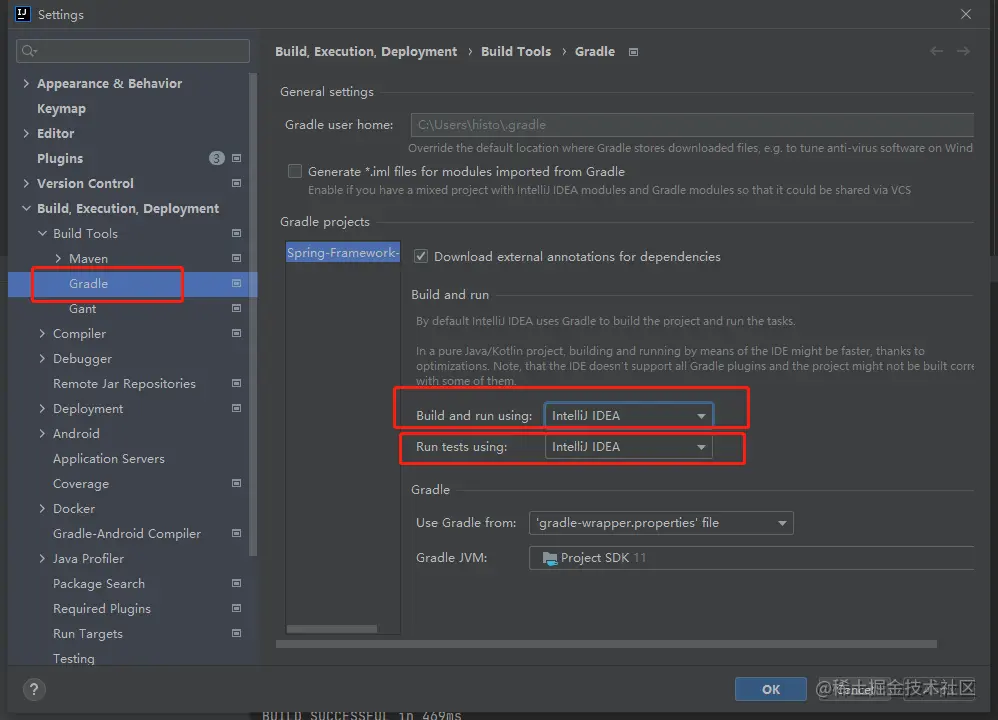The image size is (998, 720).
Task: Expand the Android node
Action: tap(42, 434)
